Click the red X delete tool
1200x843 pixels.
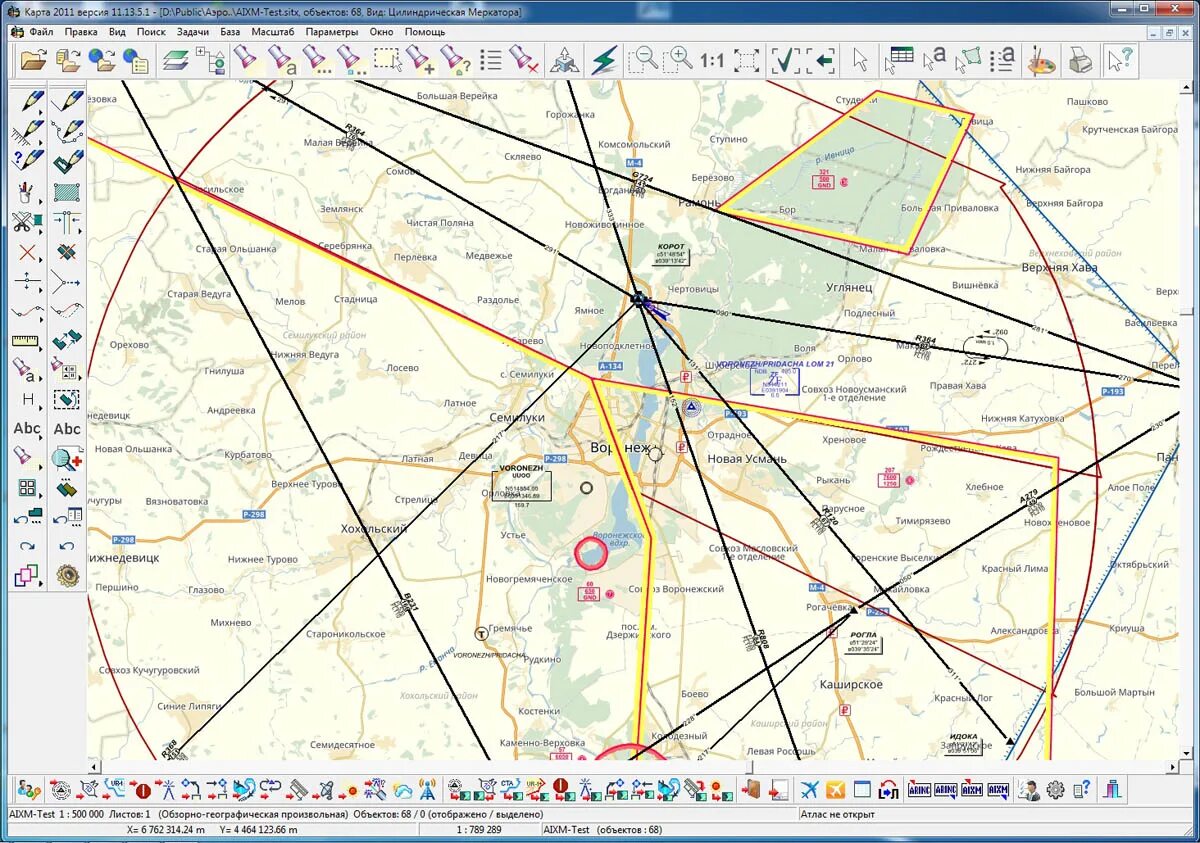coord(27,252)
